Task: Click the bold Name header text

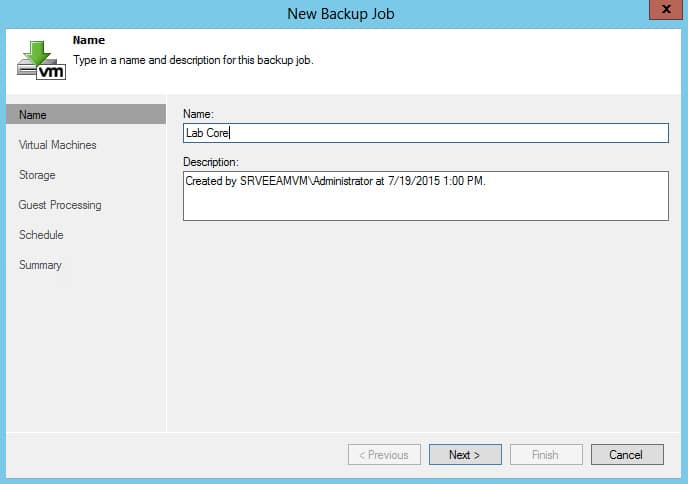Action: [x=89, y=40]
